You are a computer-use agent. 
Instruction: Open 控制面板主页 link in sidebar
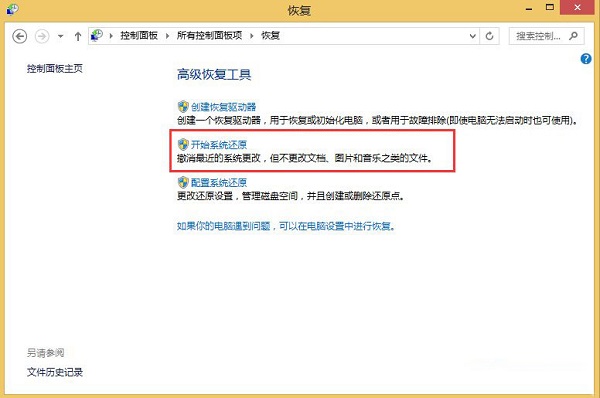55,69
